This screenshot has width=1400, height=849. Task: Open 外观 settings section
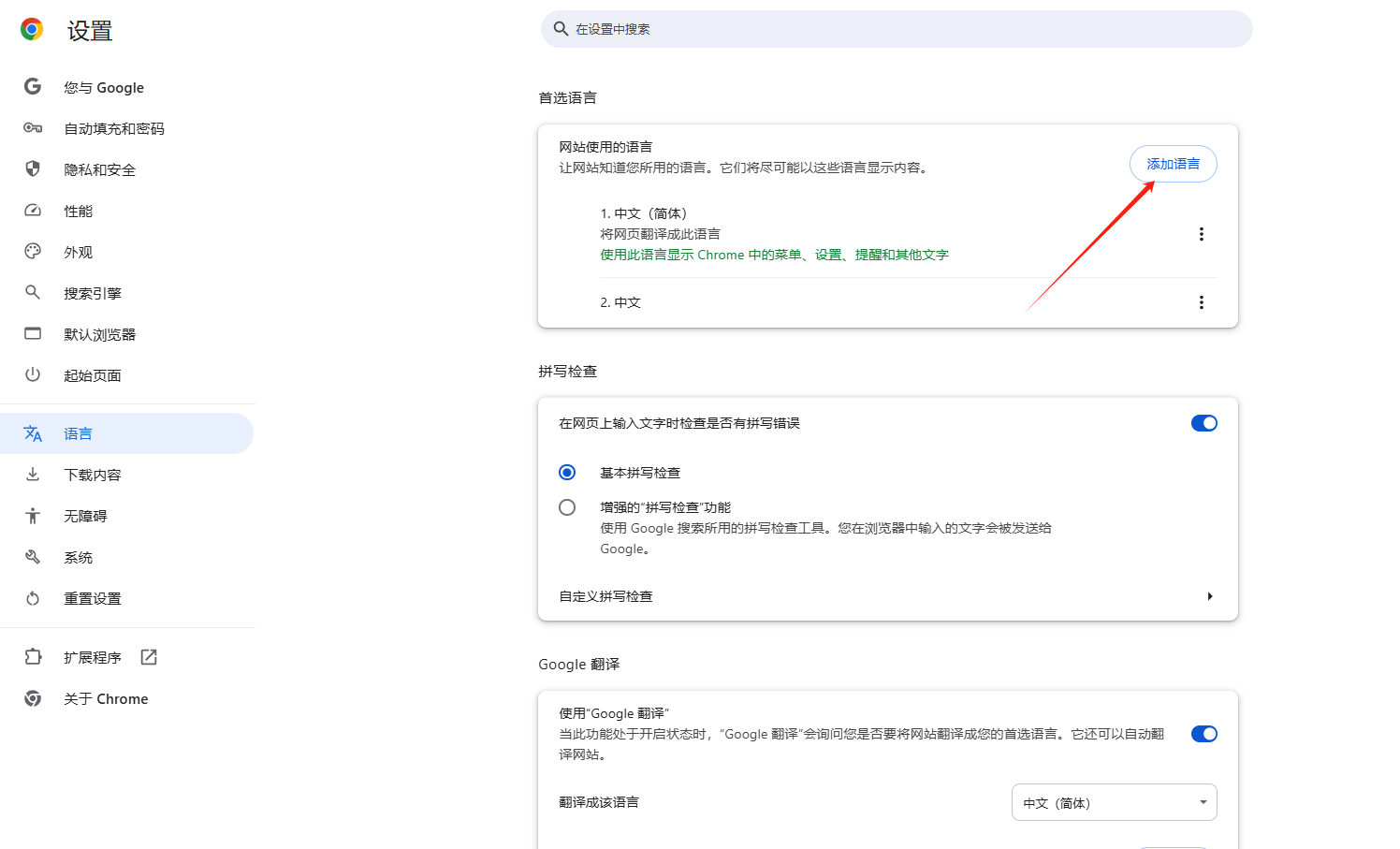tap(126, 252)
